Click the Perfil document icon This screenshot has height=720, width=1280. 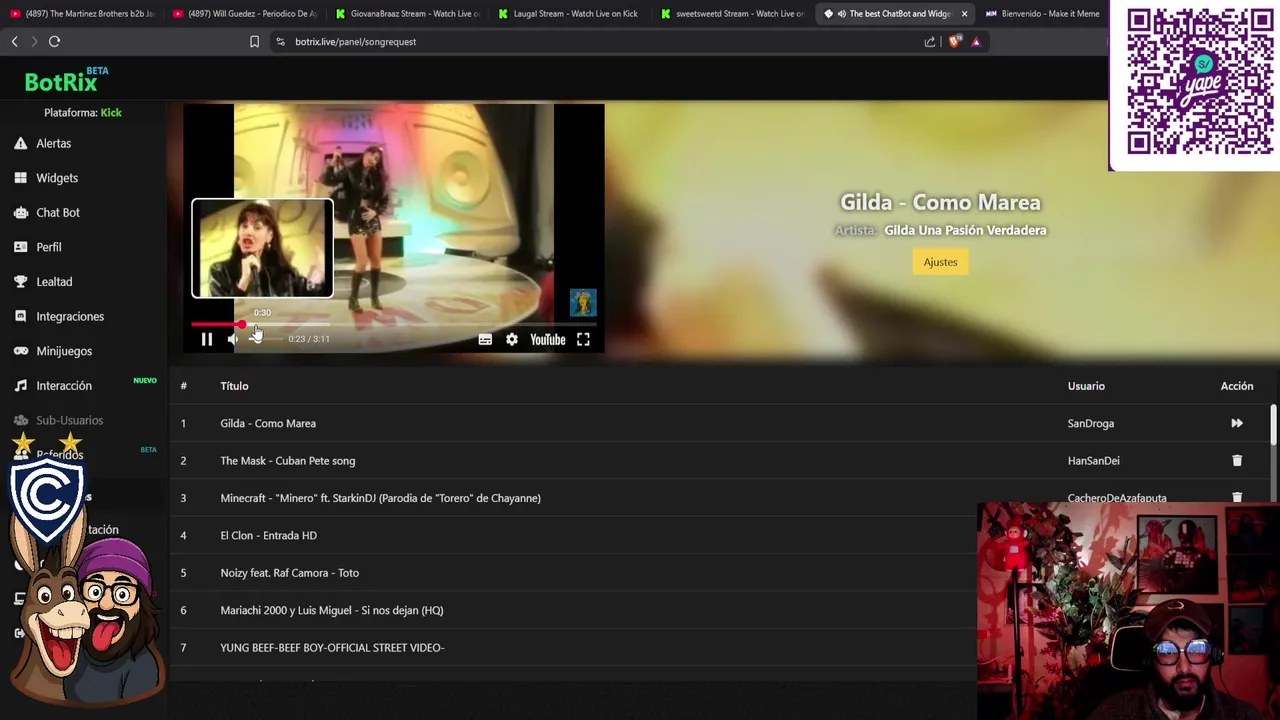pyautogui.click(x=20, y=247)
